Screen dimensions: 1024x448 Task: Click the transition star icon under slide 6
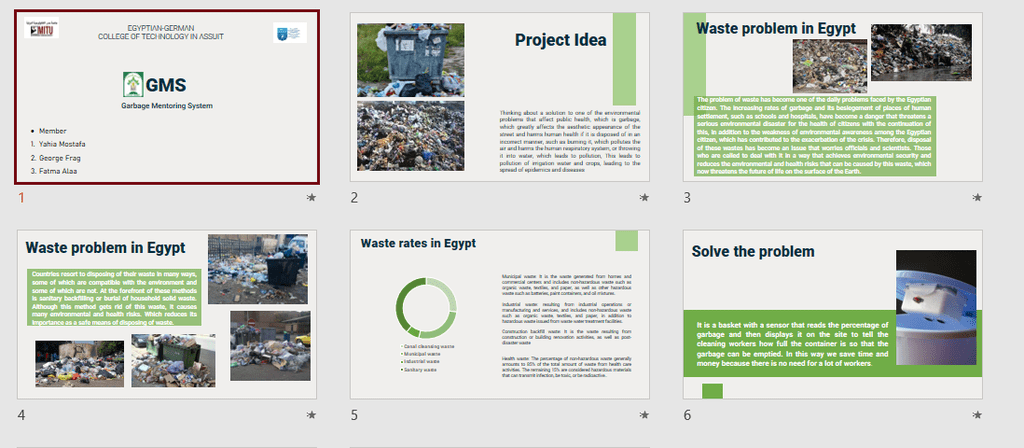(x=977, y=415)
